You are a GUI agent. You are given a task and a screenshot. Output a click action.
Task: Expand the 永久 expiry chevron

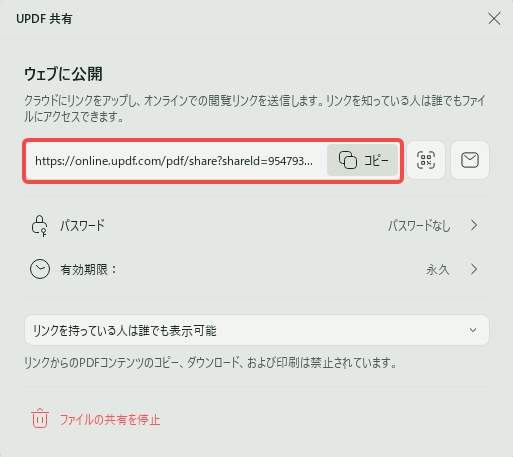point(474,269)
